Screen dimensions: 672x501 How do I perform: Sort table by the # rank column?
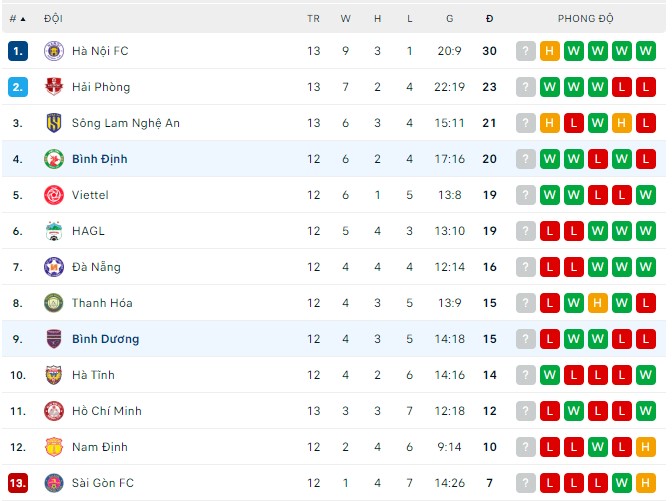click(x=18, y=19)
